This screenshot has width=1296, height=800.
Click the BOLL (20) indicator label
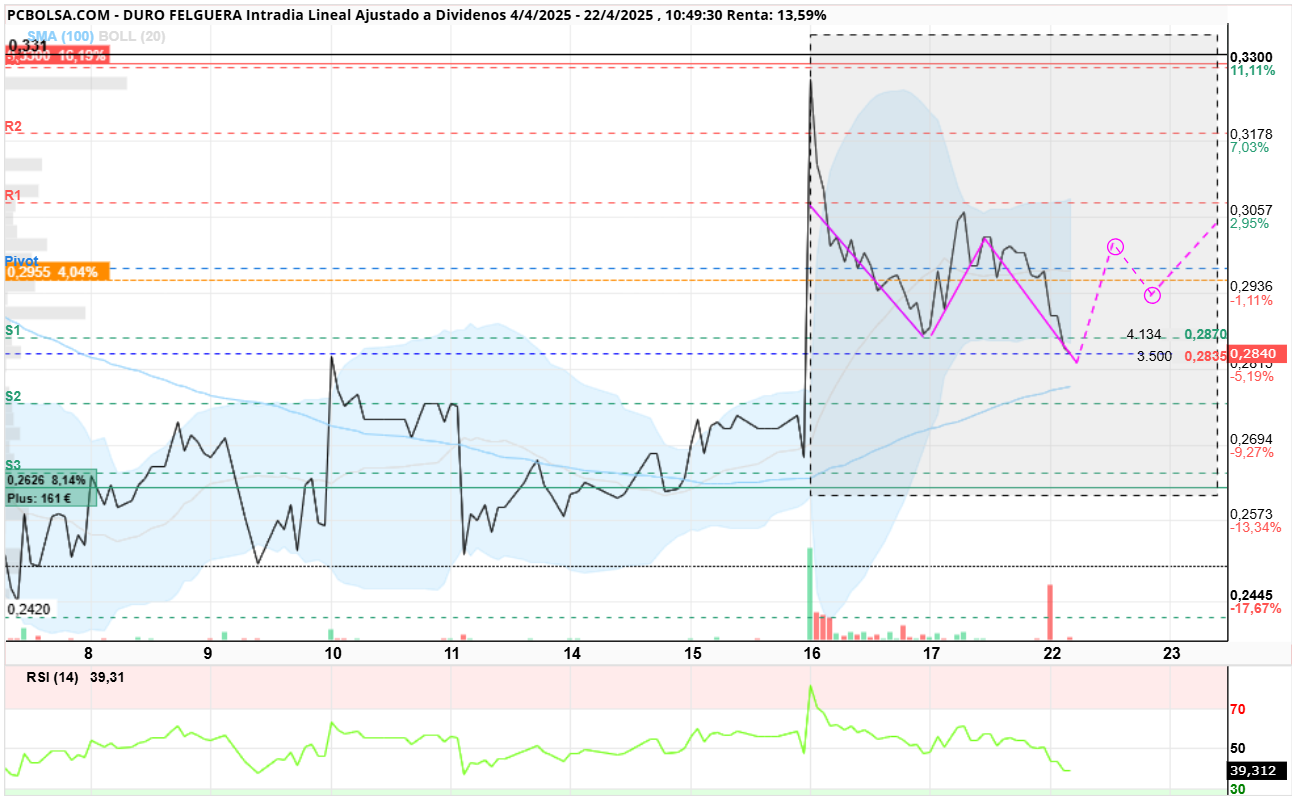132,36
